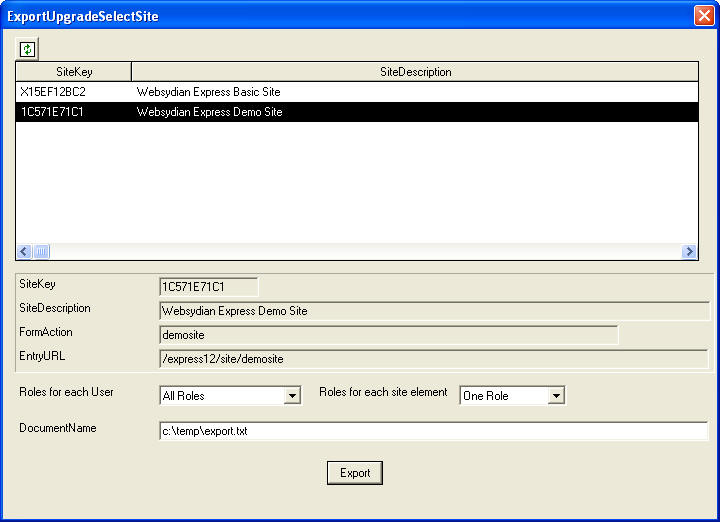720x522 pixels.
Task: Click the EntryURL label
Action: pos(42,356)
